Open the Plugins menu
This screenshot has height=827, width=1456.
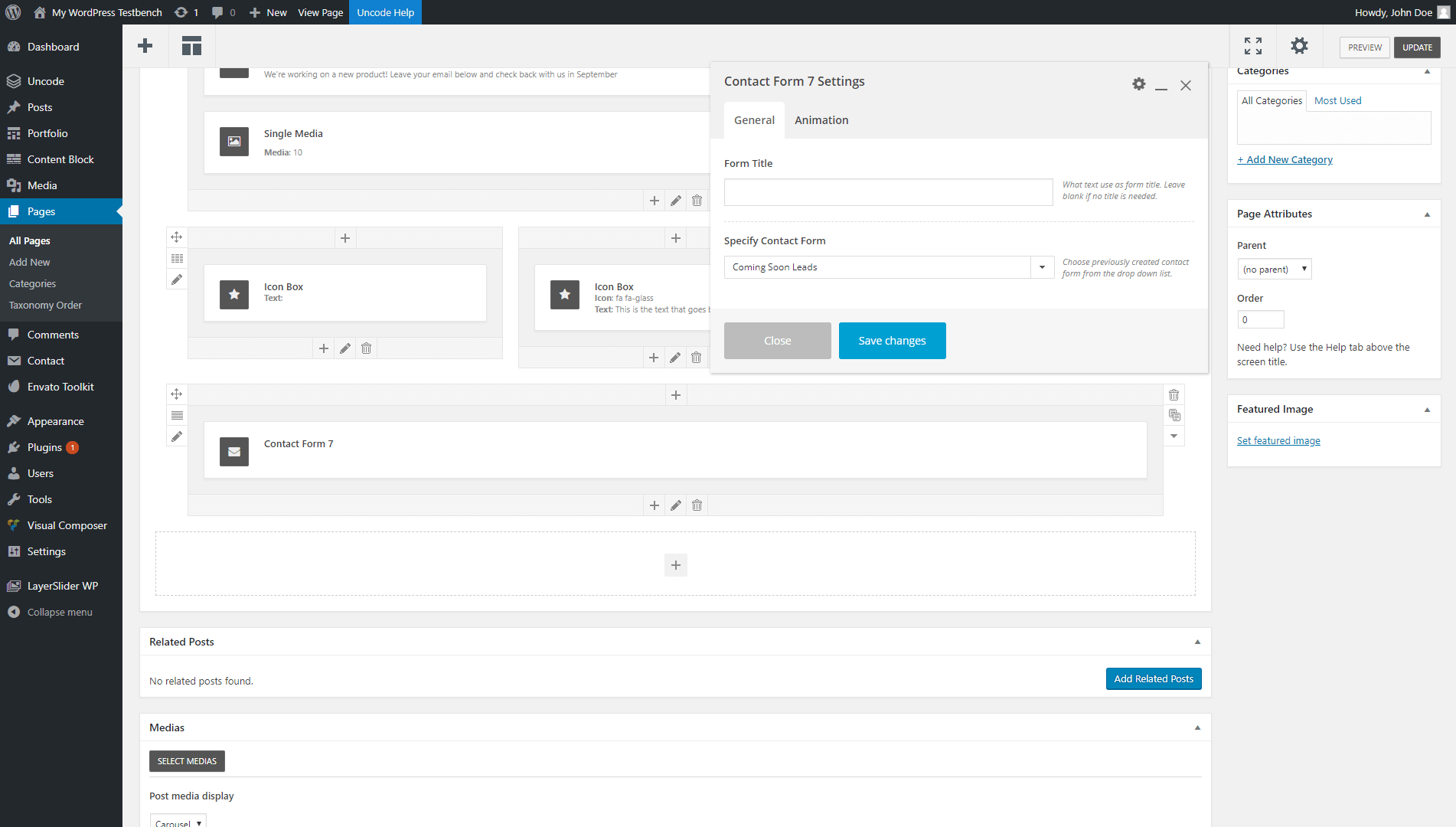[61, 447]
